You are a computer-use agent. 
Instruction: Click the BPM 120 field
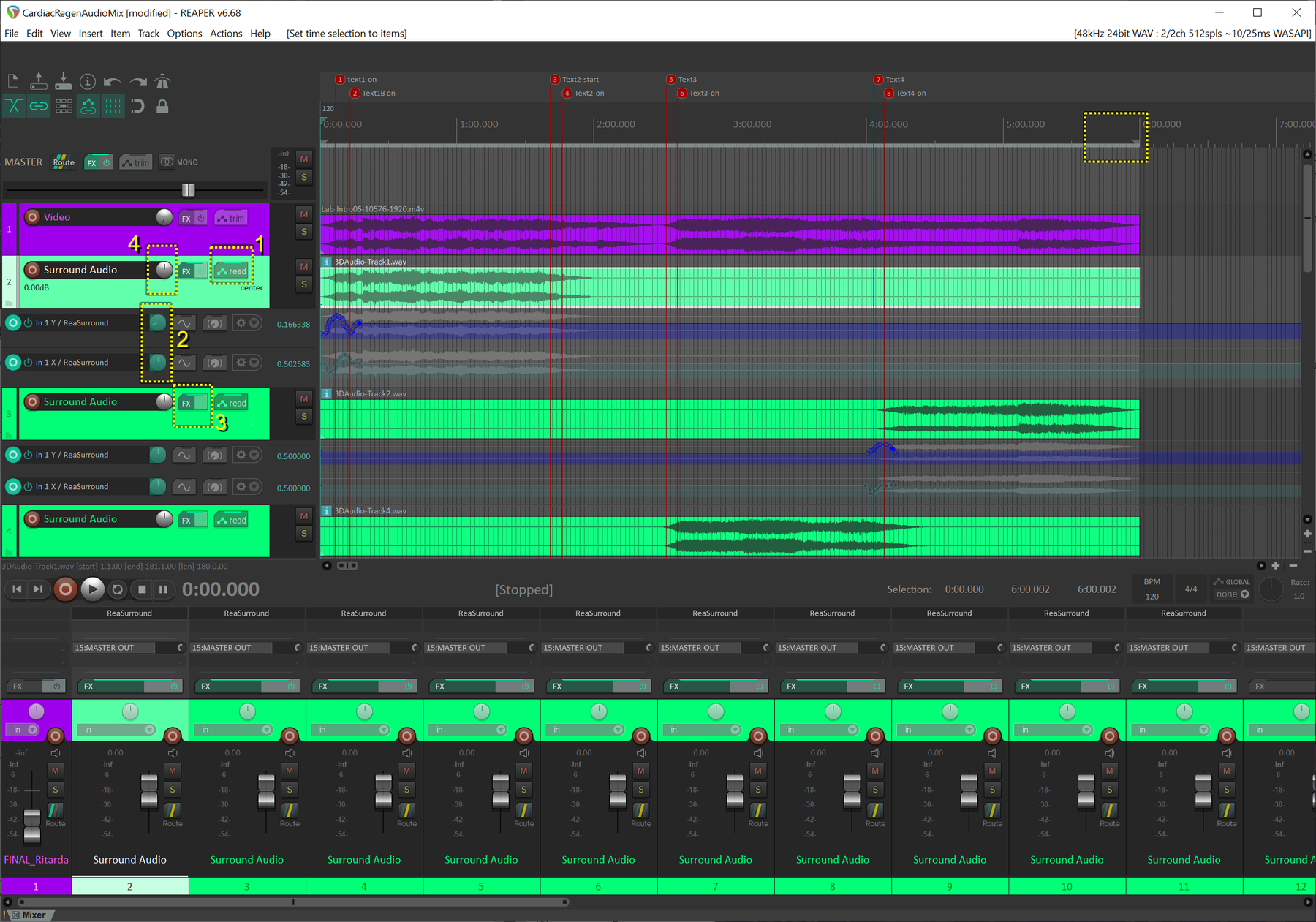pyautogui.click(x=1151, y=589)
